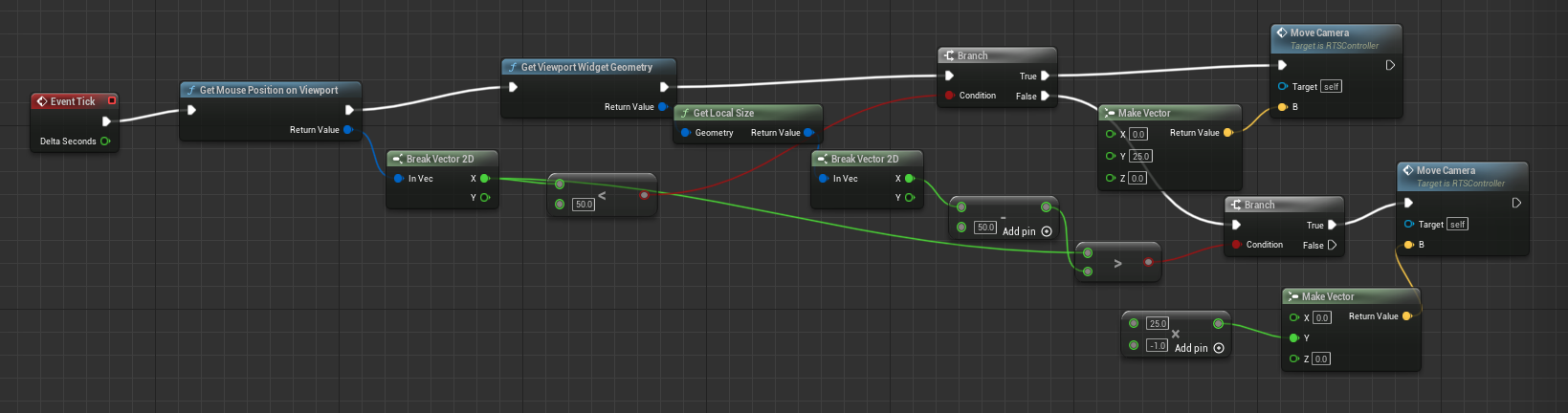Click the True exec pin on the lower Branch

pyautogui.click(x=1332, y=225)
